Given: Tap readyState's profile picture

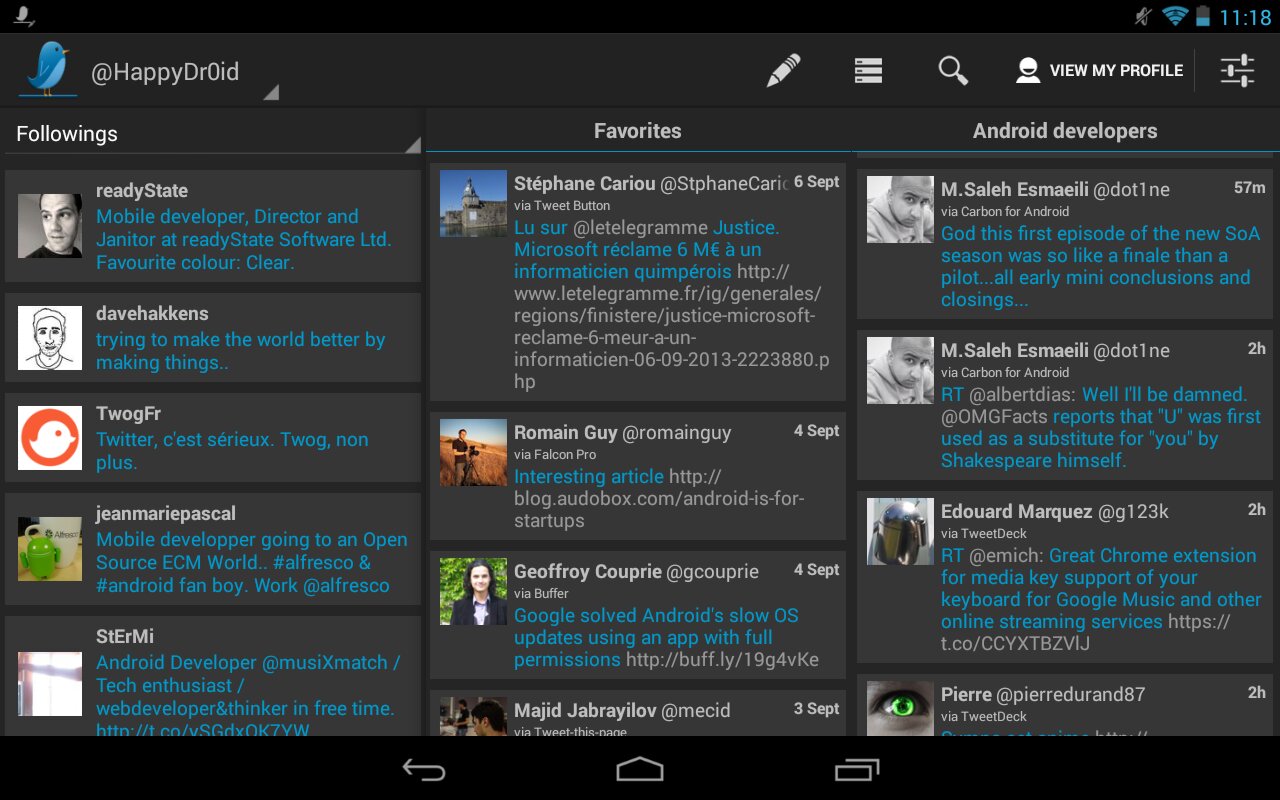Looking at the screenshot, I should pos(50,226).
